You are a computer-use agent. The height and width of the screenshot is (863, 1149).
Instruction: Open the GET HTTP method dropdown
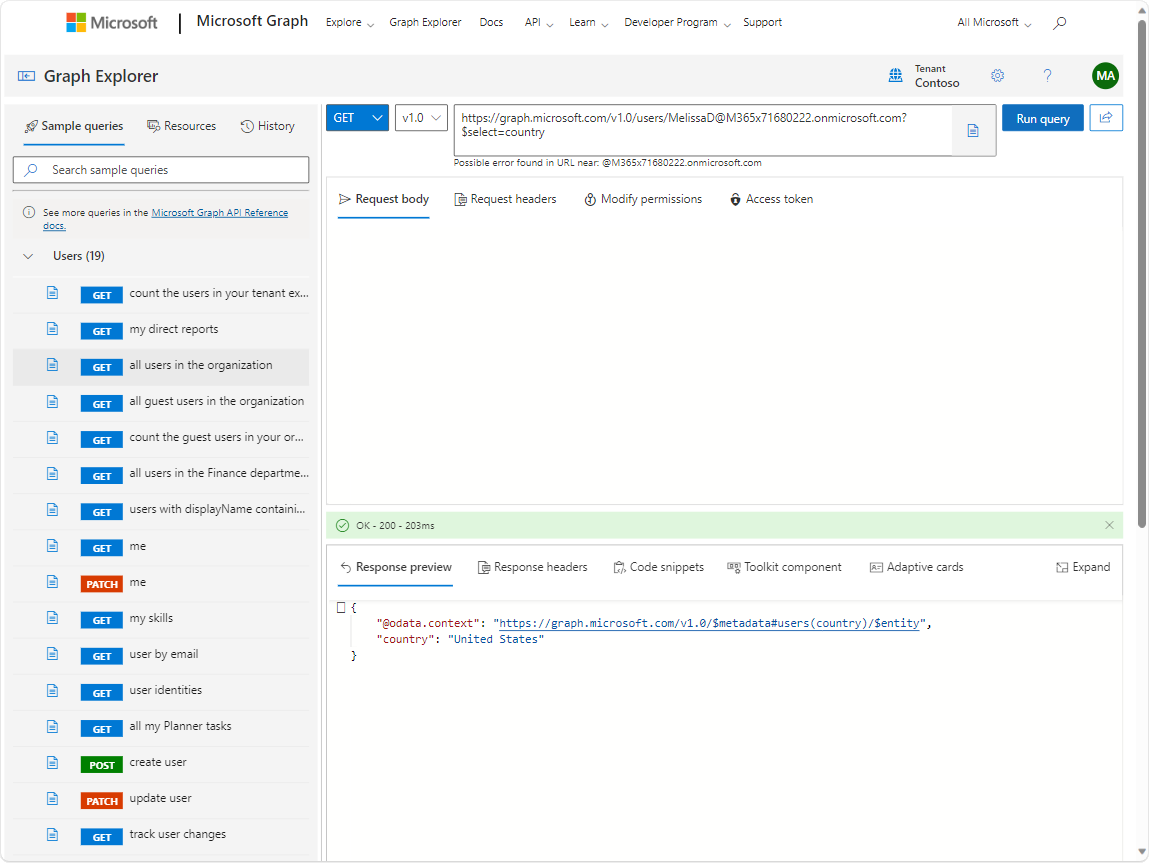tap(358, 118)
